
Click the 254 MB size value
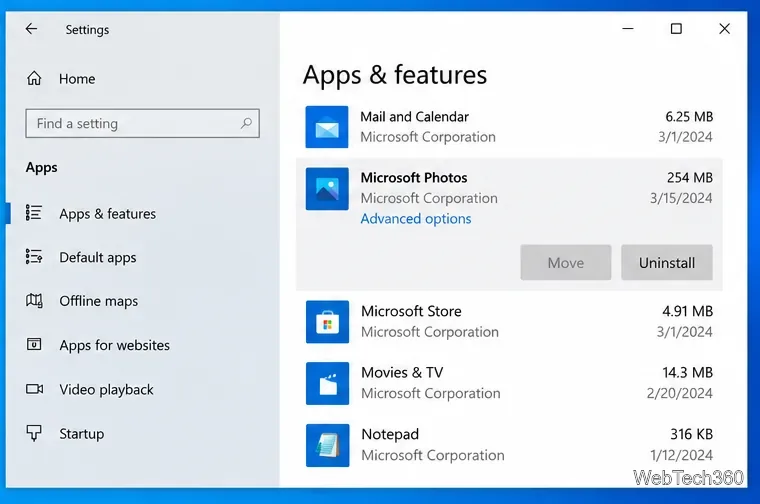(690, 178)
